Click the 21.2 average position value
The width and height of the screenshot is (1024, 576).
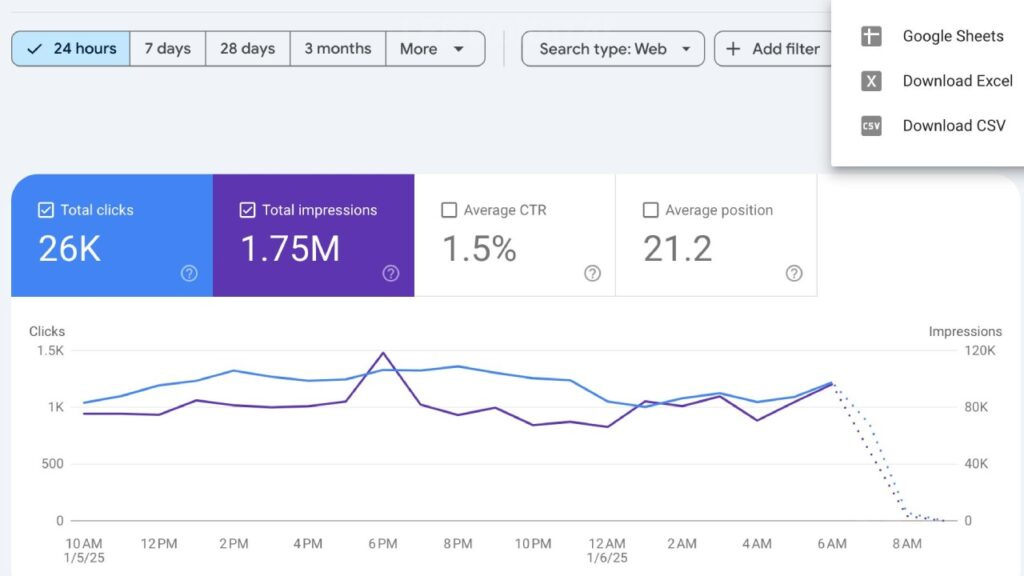(677, 249)
